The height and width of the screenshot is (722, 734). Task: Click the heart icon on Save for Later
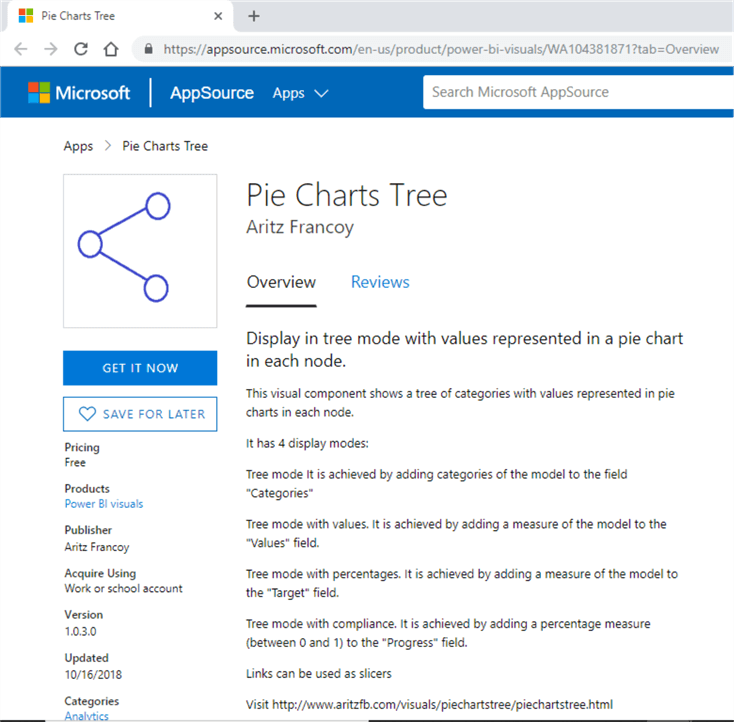(88, 414)
